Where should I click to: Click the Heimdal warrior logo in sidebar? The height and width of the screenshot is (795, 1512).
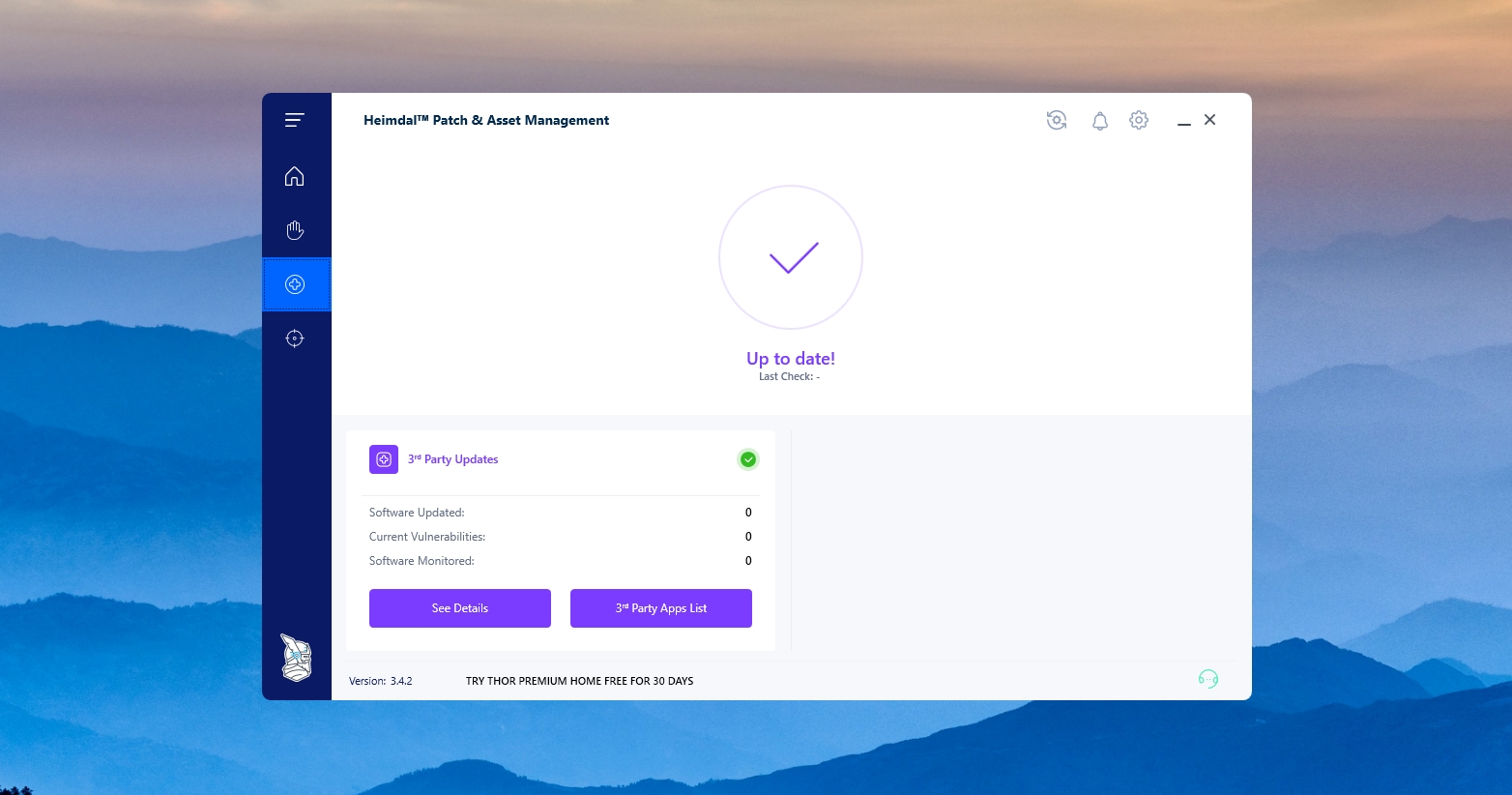(x=296, y=658)
